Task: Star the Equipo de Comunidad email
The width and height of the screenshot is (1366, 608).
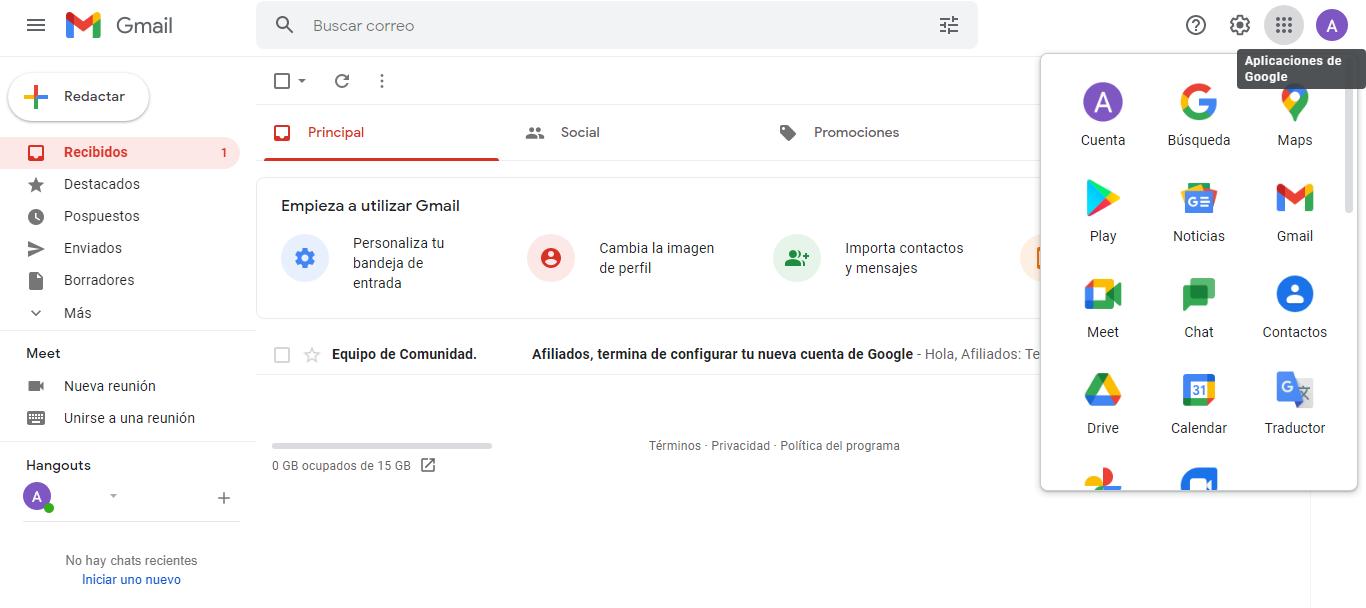Action: [x=312, y=355]
